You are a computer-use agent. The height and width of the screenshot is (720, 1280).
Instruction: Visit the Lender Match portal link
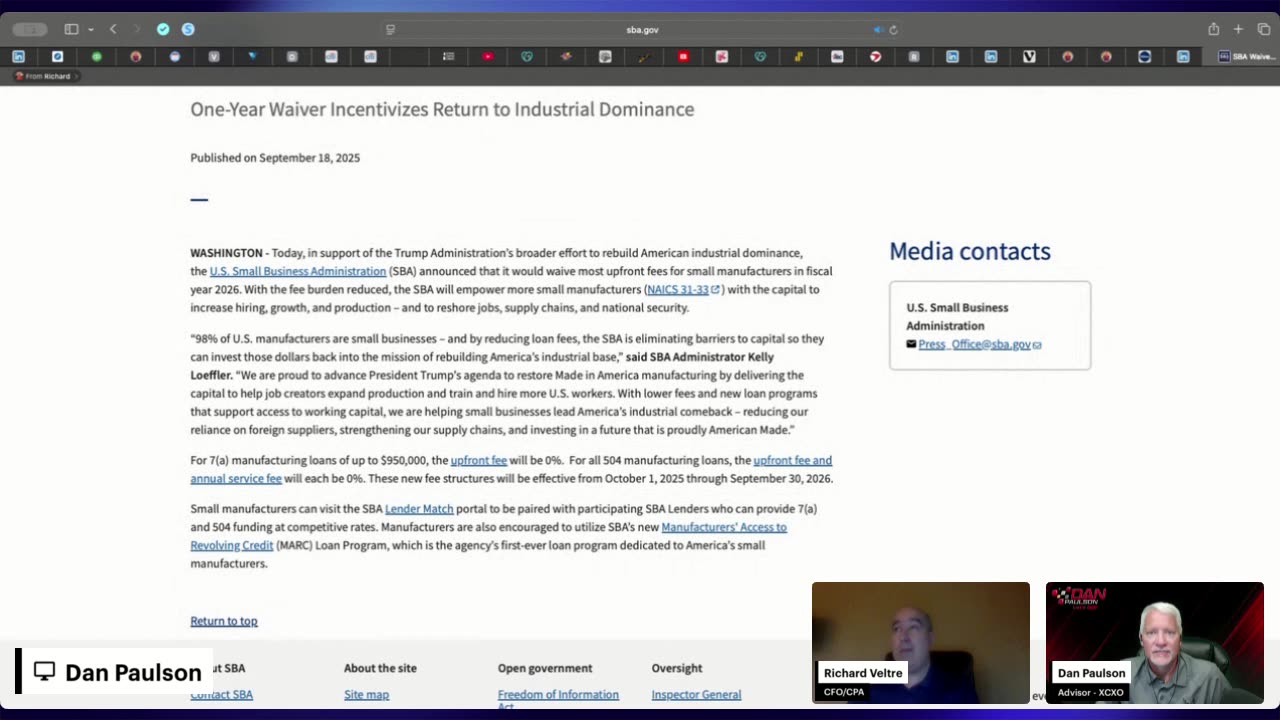click(x=419, y=509)
